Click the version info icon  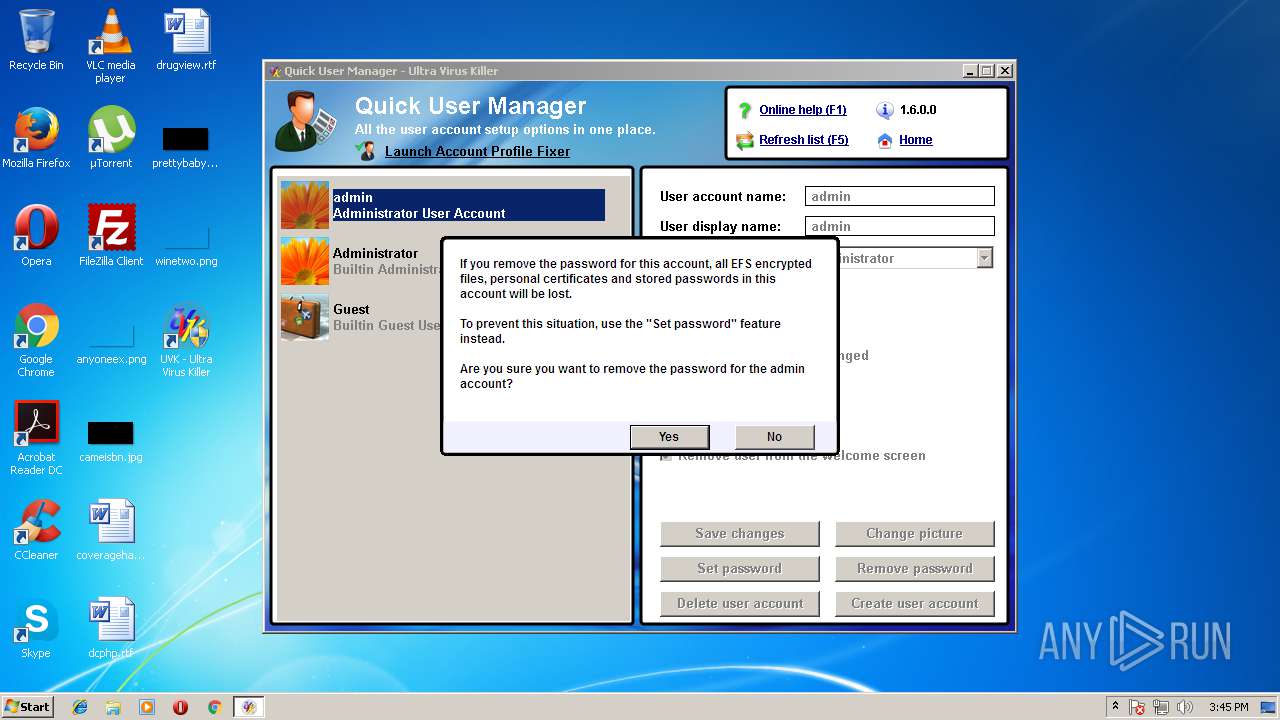point(884,110)
